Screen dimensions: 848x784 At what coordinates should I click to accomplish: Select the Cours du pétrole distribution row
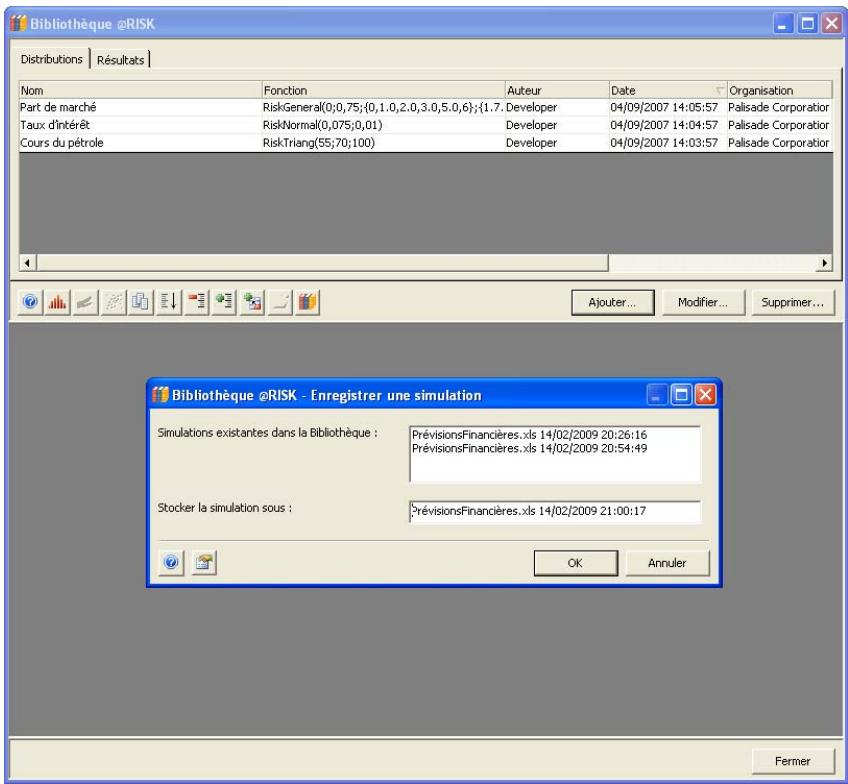(60, 142)
